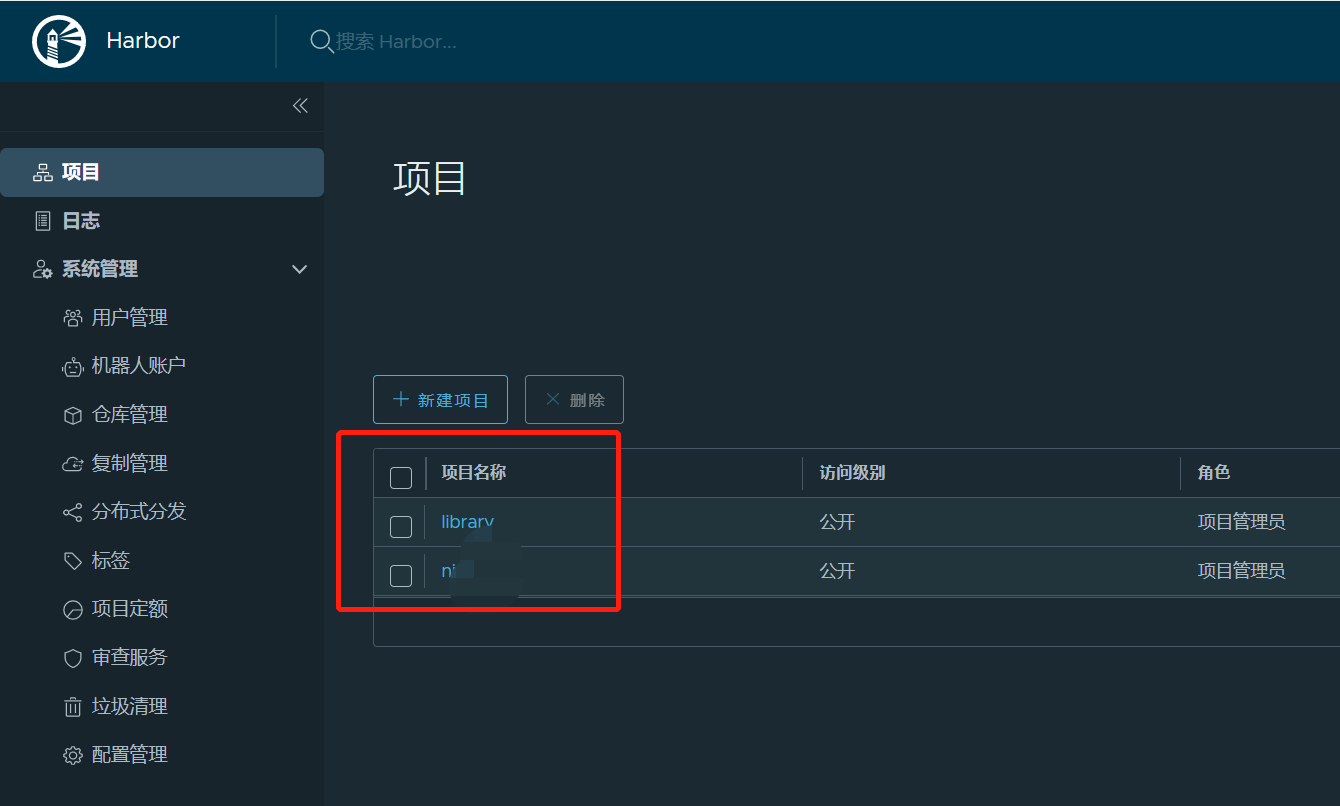Click the 垃圾清理 garbage collection icon
The image size is (1340, 806).
[73, 706]
